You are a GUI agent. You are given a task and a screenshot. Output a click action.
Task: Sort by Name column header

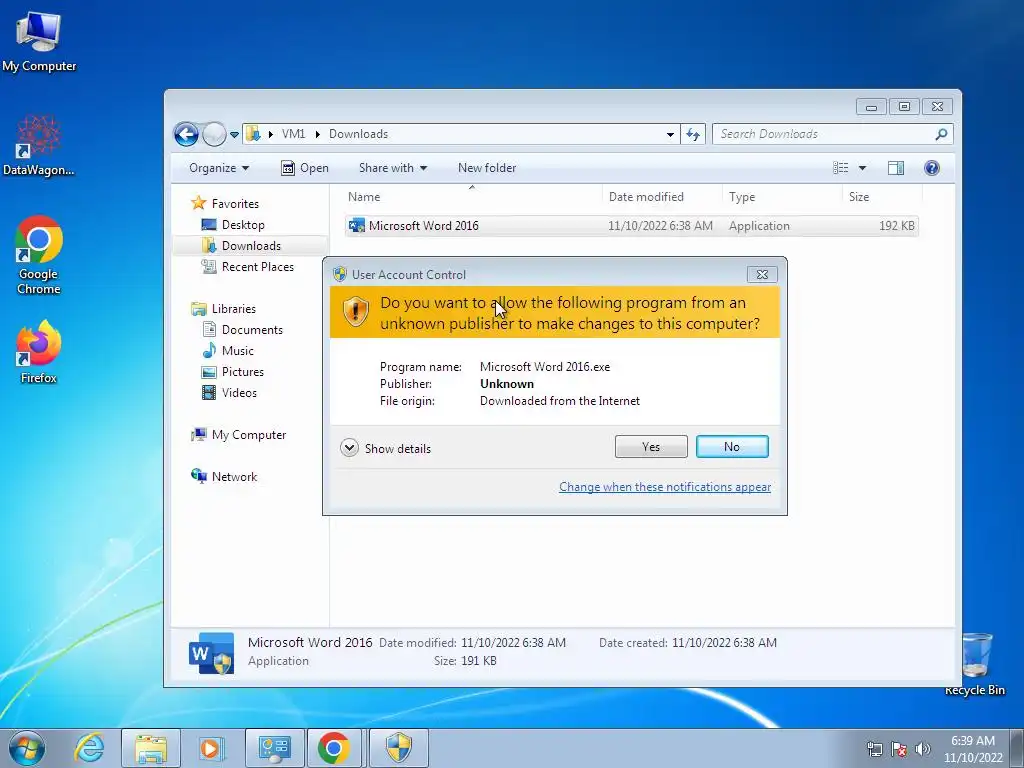[472, 197]
